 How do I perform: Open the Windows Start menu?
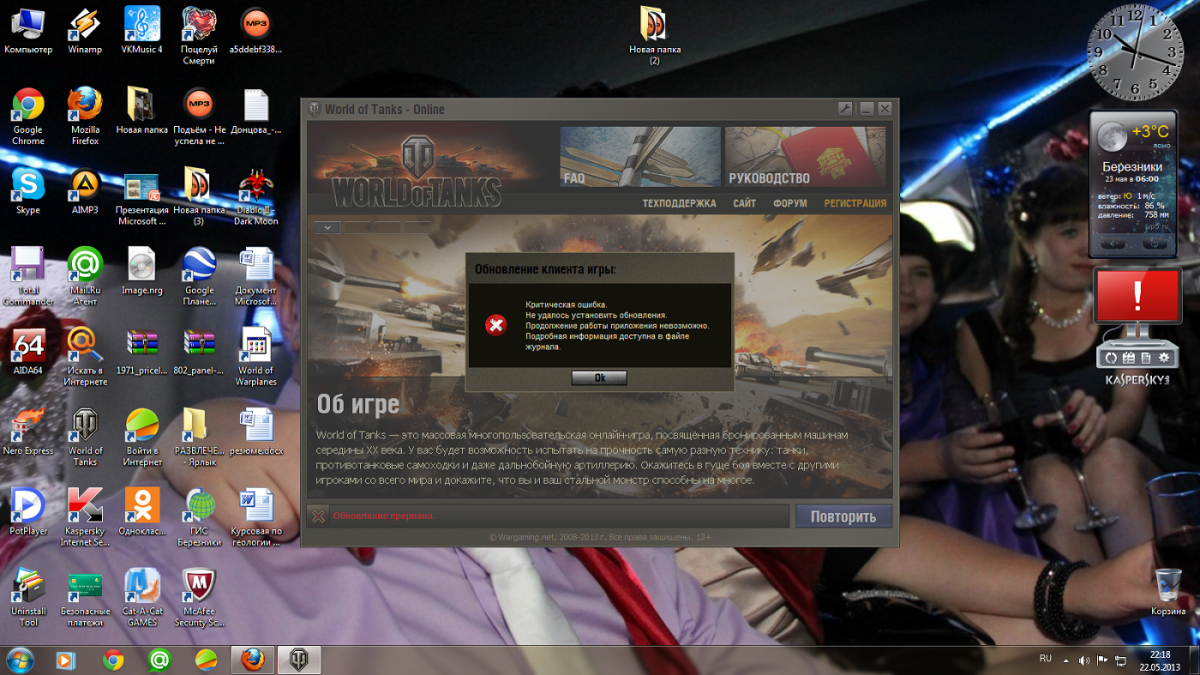click(x=19, y=660)
